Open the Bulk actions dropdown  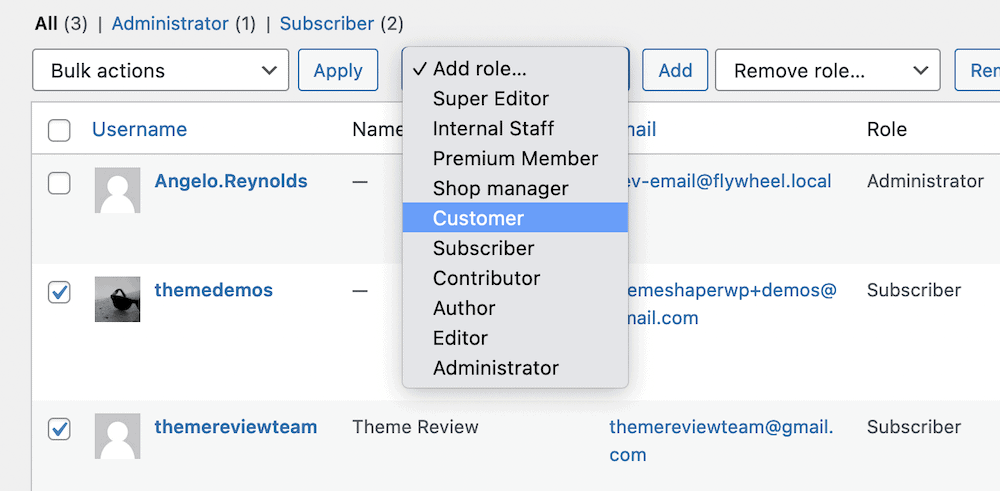pos(160,70)
